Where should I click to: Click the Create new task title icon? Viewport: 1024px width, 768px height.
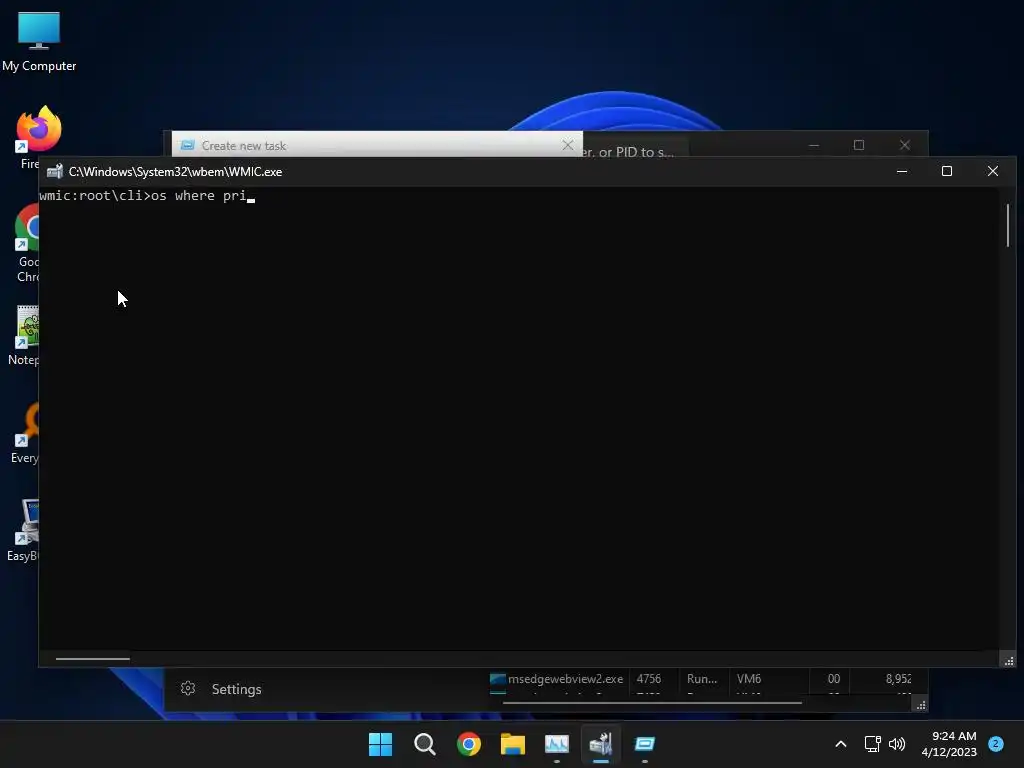pos(187,145)
